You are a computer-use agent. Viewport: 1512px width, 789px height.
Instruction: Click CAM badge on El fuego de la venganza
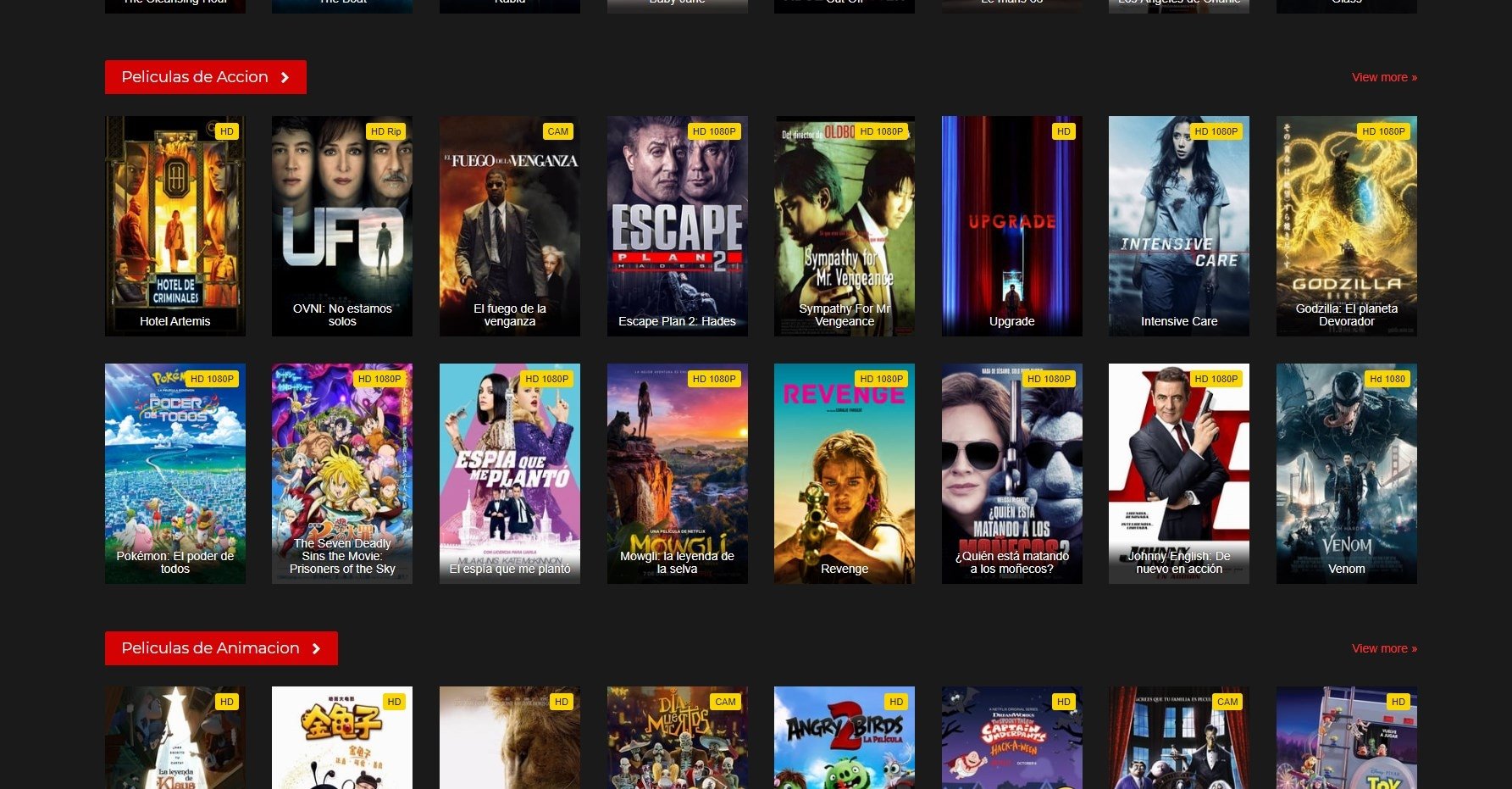(x=558, y=131)
